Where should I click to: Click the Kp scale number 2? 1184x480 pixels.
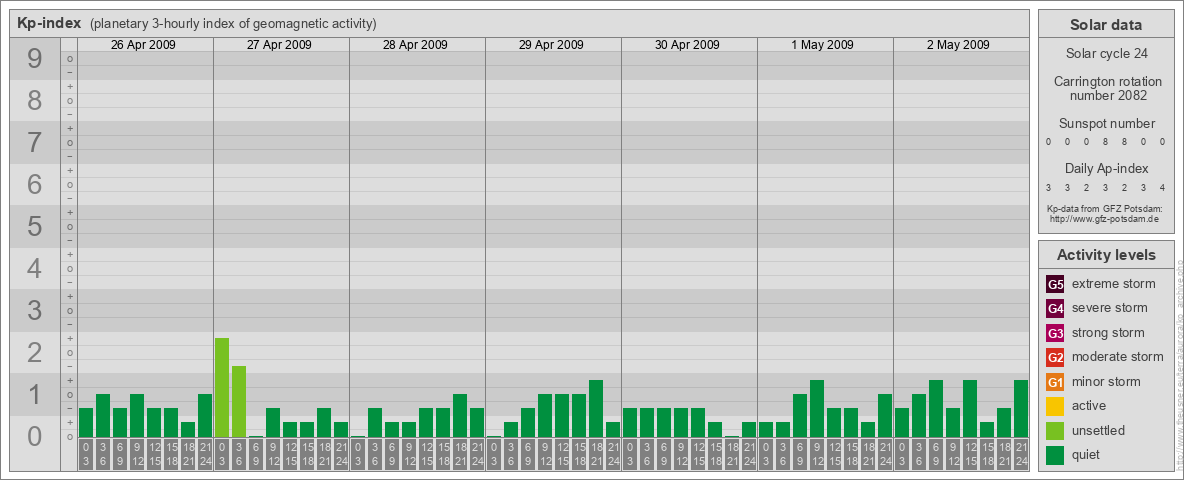coord(35,352)
